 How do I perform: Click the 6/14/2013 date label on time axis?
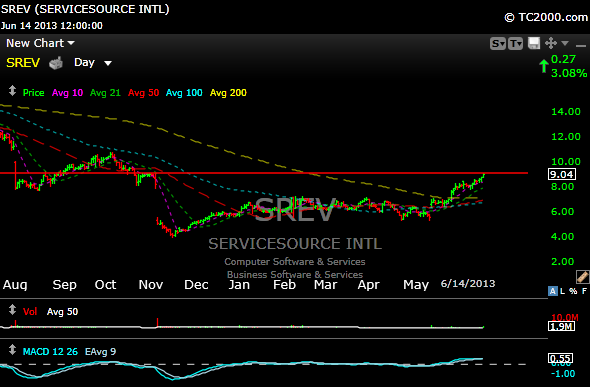pos(468,284)
